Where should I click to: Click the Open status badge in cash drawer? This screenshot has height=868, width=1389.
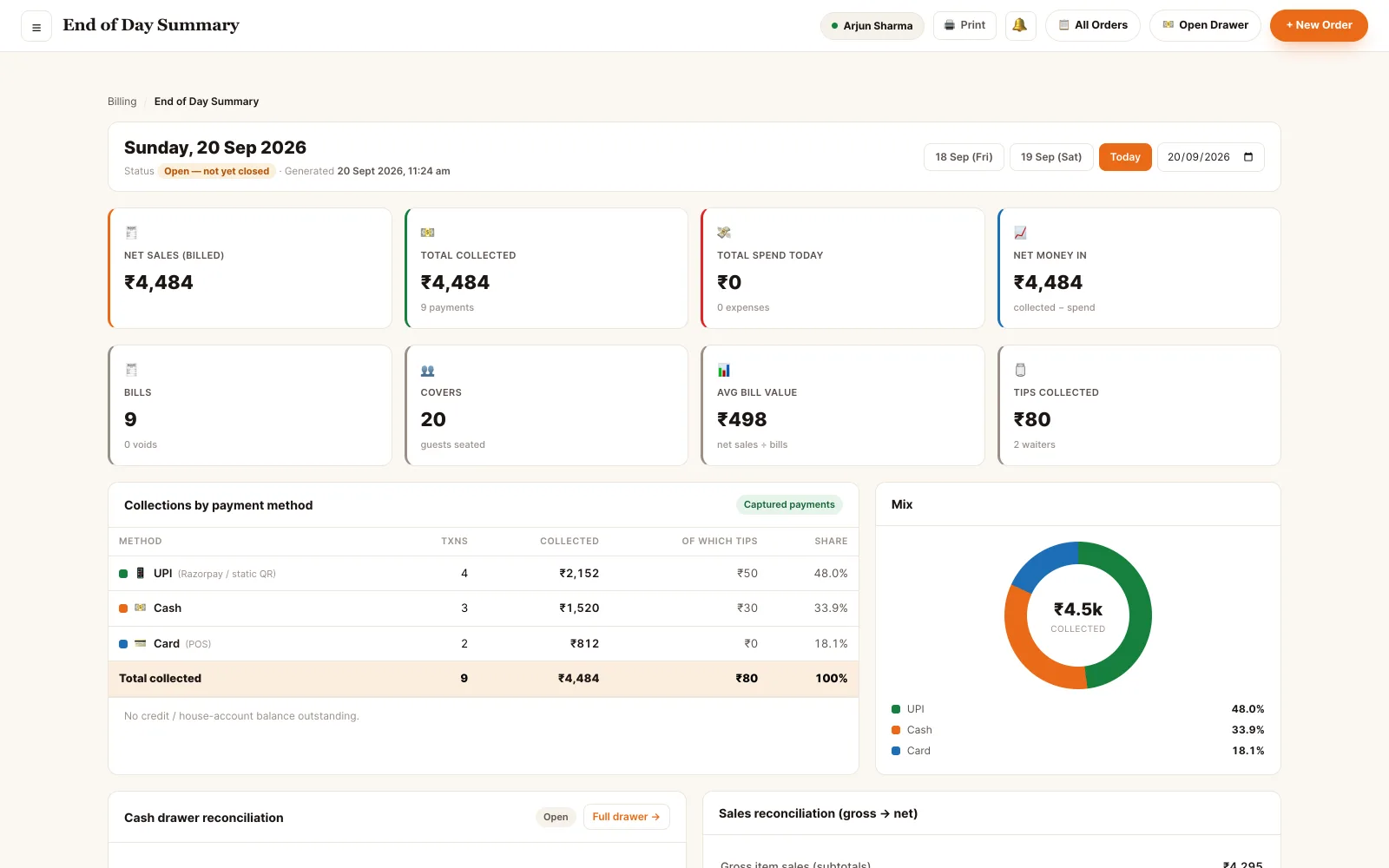556,817
